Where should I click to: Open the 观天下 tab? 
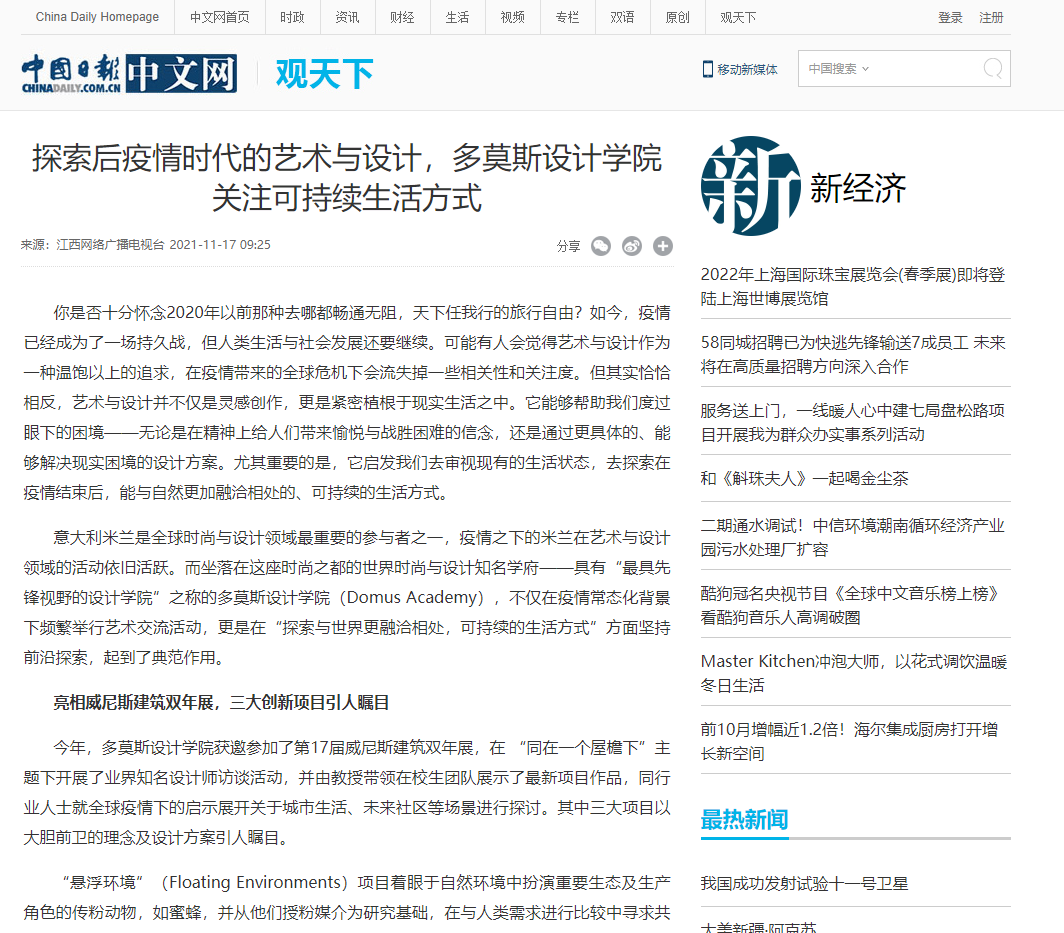pos(737,17)
